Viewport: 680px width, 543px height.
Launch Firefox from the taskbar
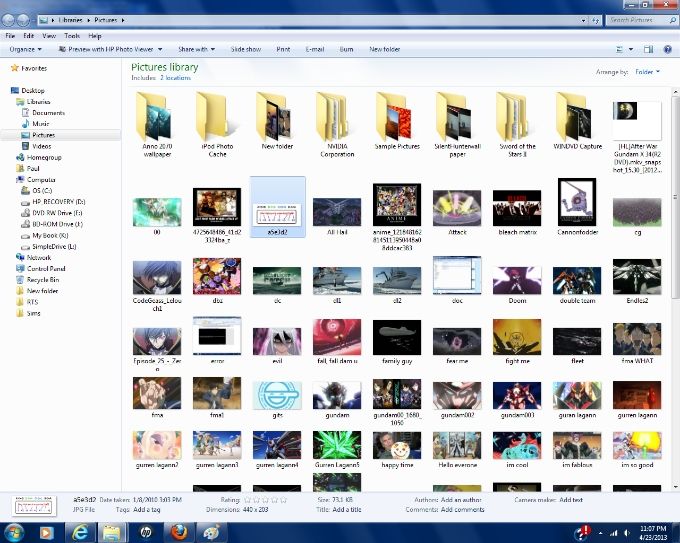[x=179, y=533]
